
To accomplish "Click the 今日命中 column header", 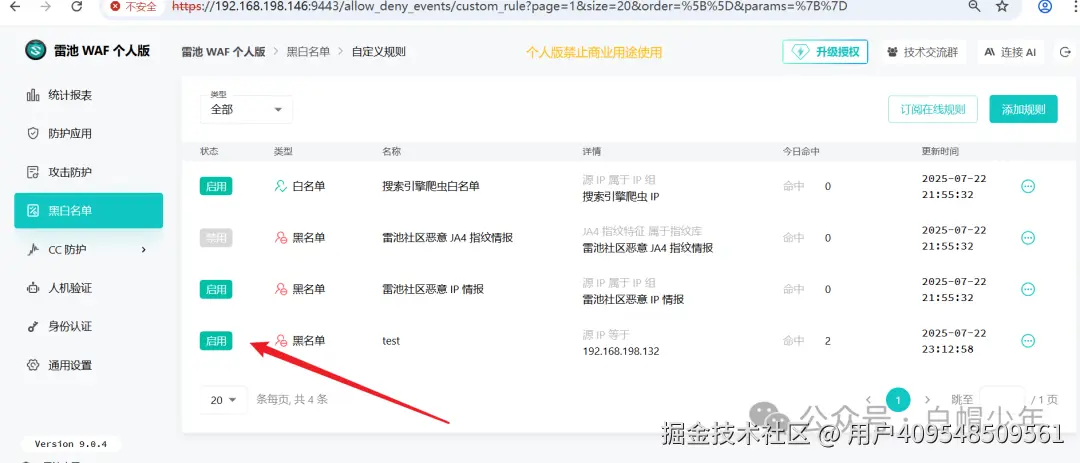I will 800,152.
